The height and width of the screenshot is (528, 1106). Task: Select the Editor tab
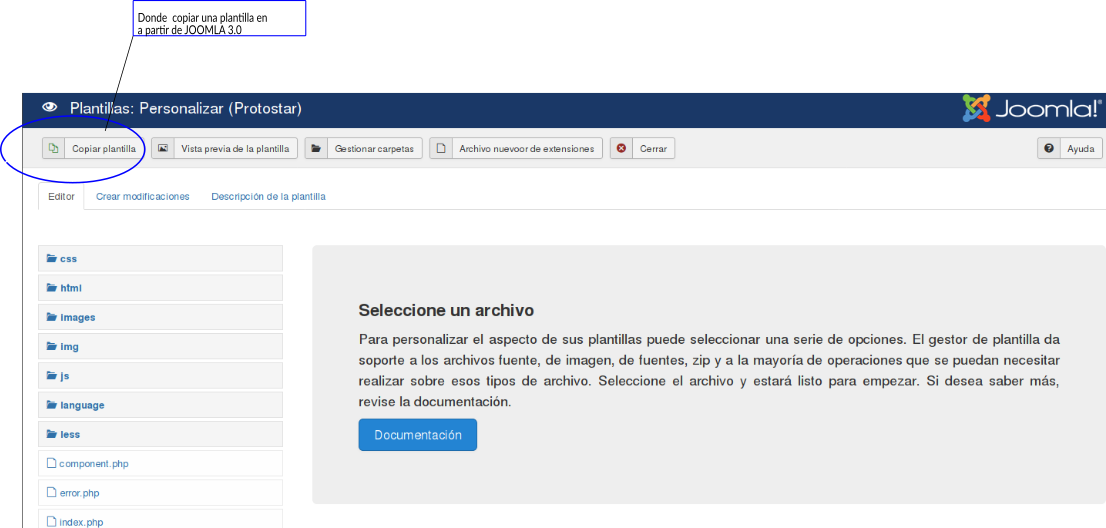(x=61, y=197)
